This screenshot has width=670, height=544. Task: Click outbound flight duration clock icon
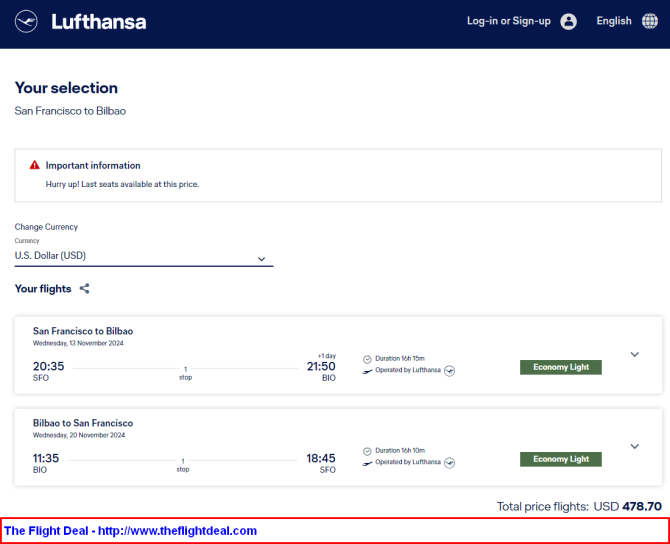(x=367, y=359)
